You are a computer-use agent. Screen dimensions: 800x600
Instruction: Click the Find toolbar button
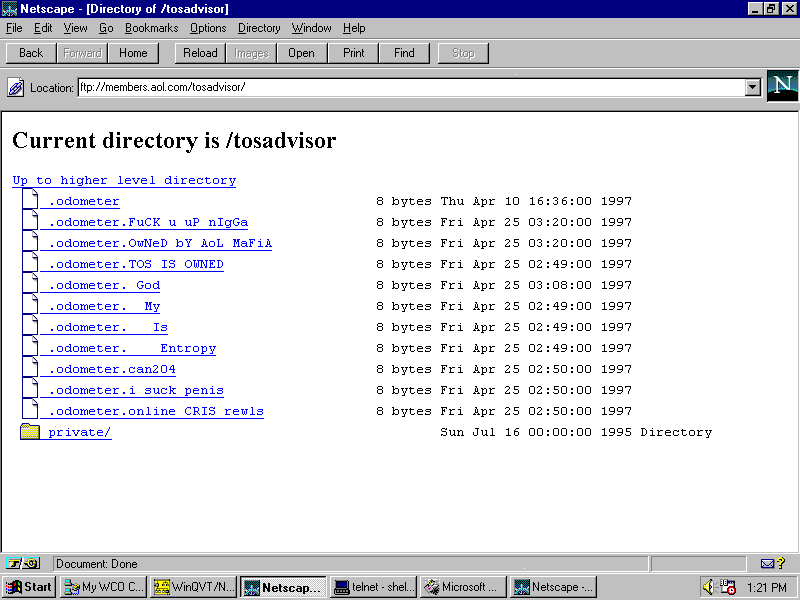click(x=404, y=53)
